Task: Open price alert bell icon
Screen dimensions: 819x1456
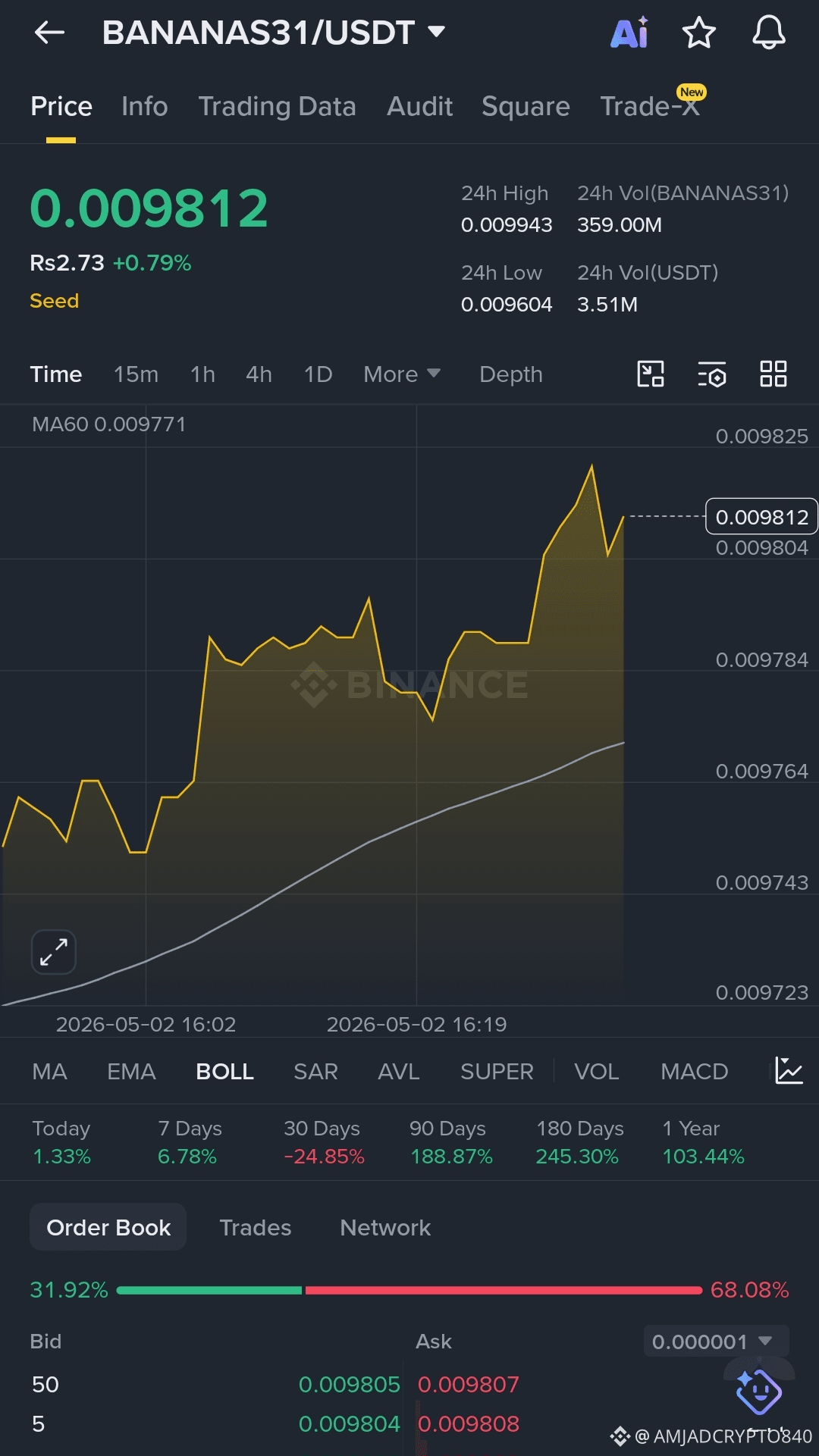Action: point(768,33)
